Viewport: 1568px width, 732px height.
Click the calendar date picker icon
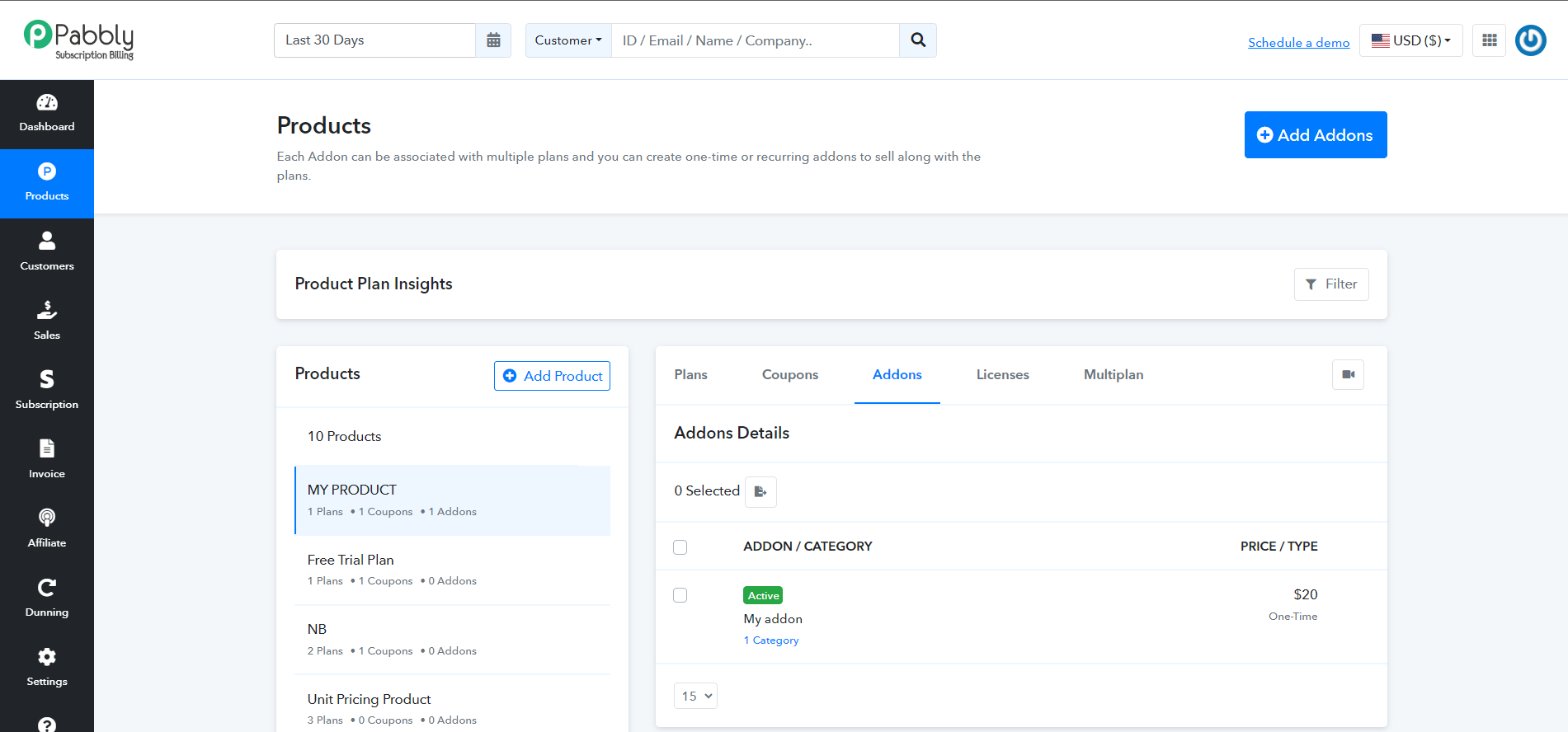(x=493, y=40)
